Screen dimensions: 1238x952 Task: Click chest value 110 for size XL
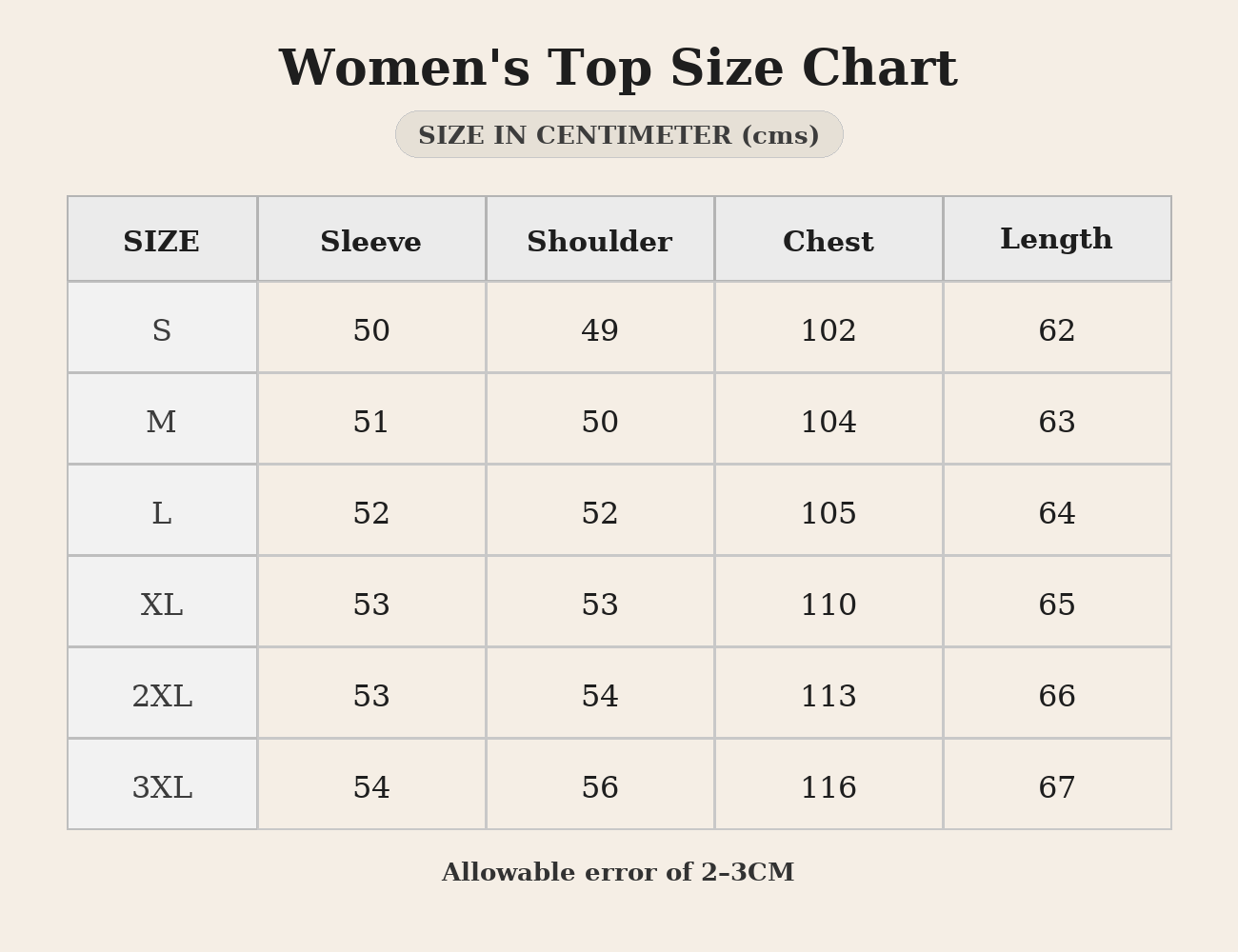tap(829, 605)
